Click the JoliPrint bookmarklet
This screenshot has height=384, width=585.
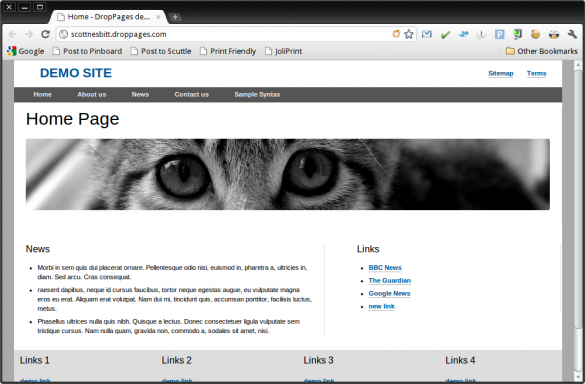click(284, 51)
